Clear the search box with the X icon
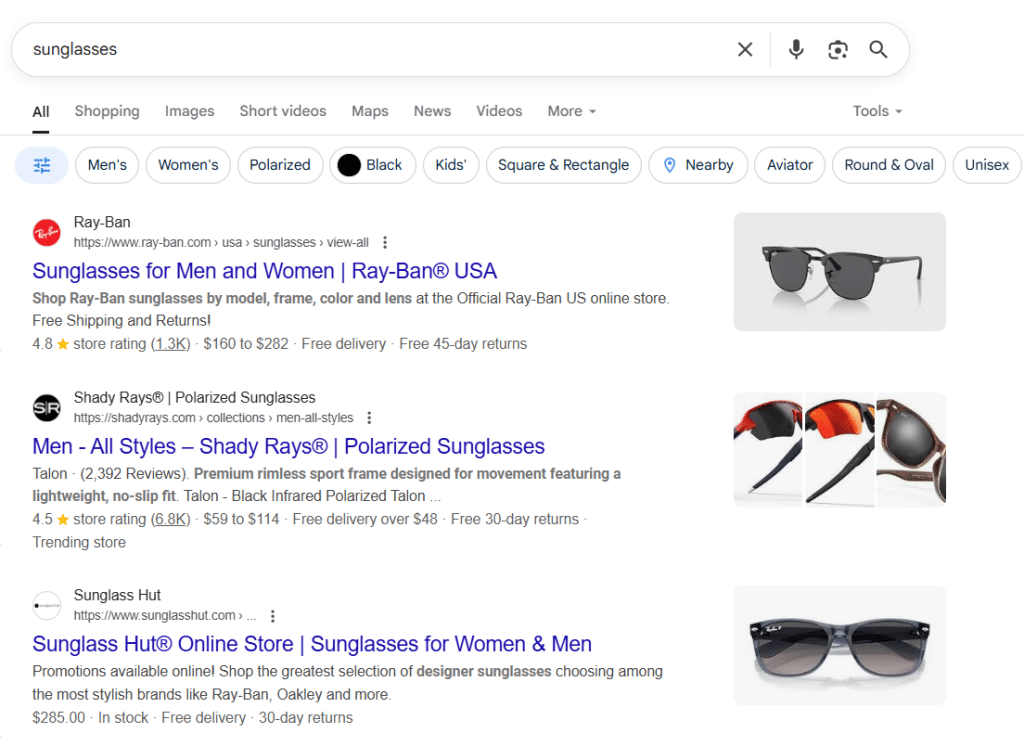1024x746 pixels. click(x=744, y=50)
